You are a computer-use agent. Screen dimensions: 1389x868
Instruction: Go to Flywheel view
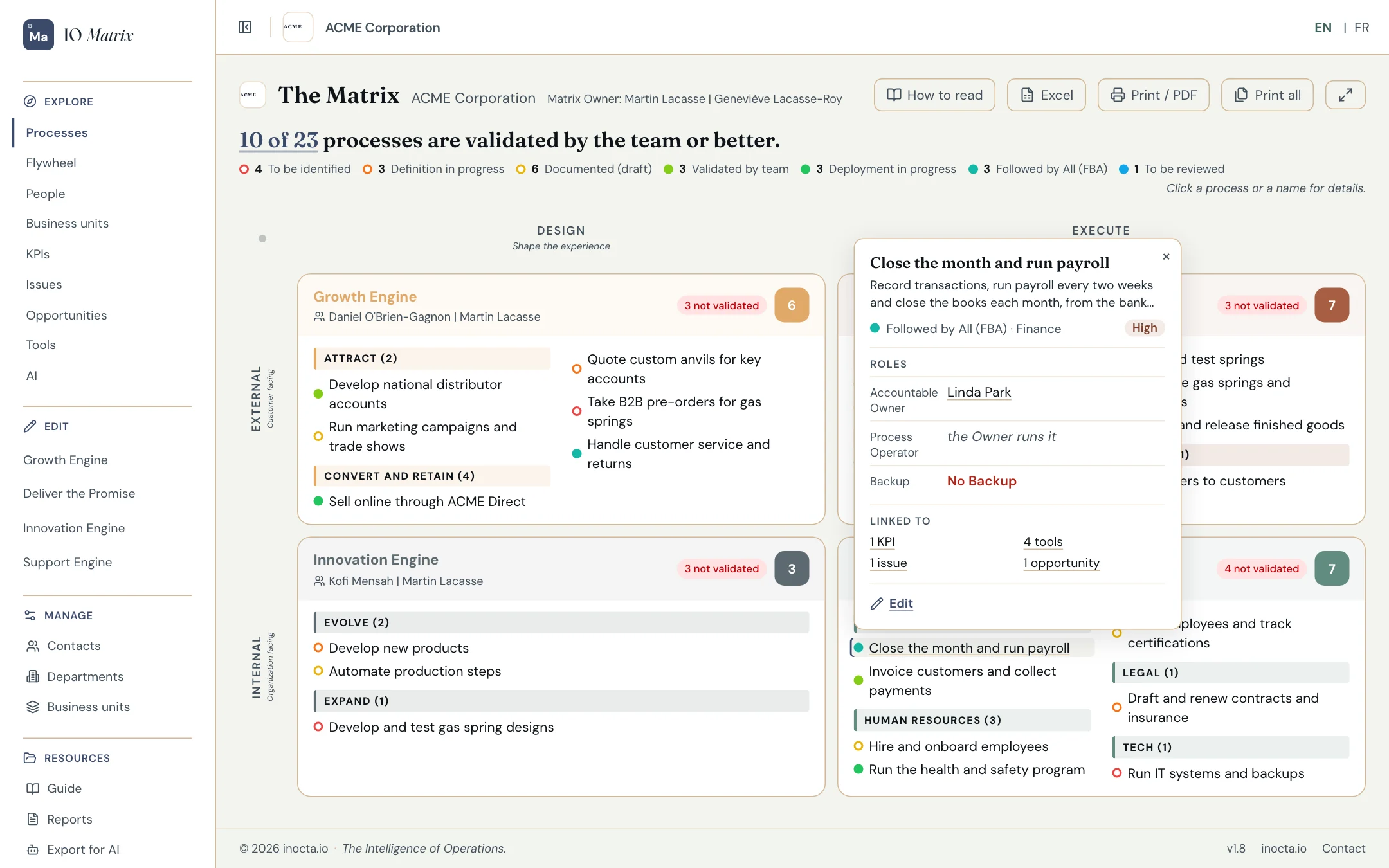(x=51, y=163)
